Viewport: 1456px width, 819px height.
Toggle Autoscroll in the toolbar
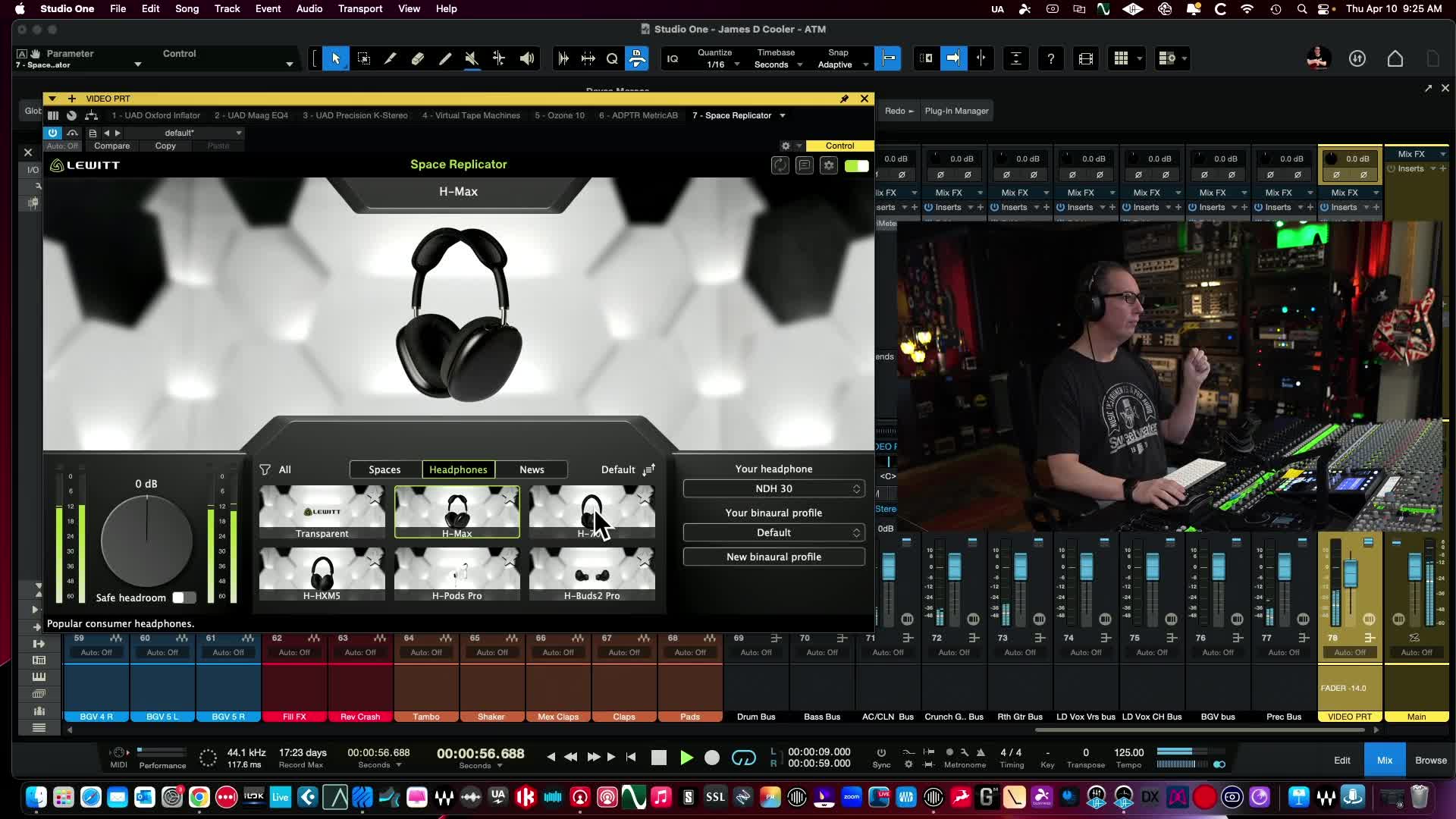tap(953, 58)
